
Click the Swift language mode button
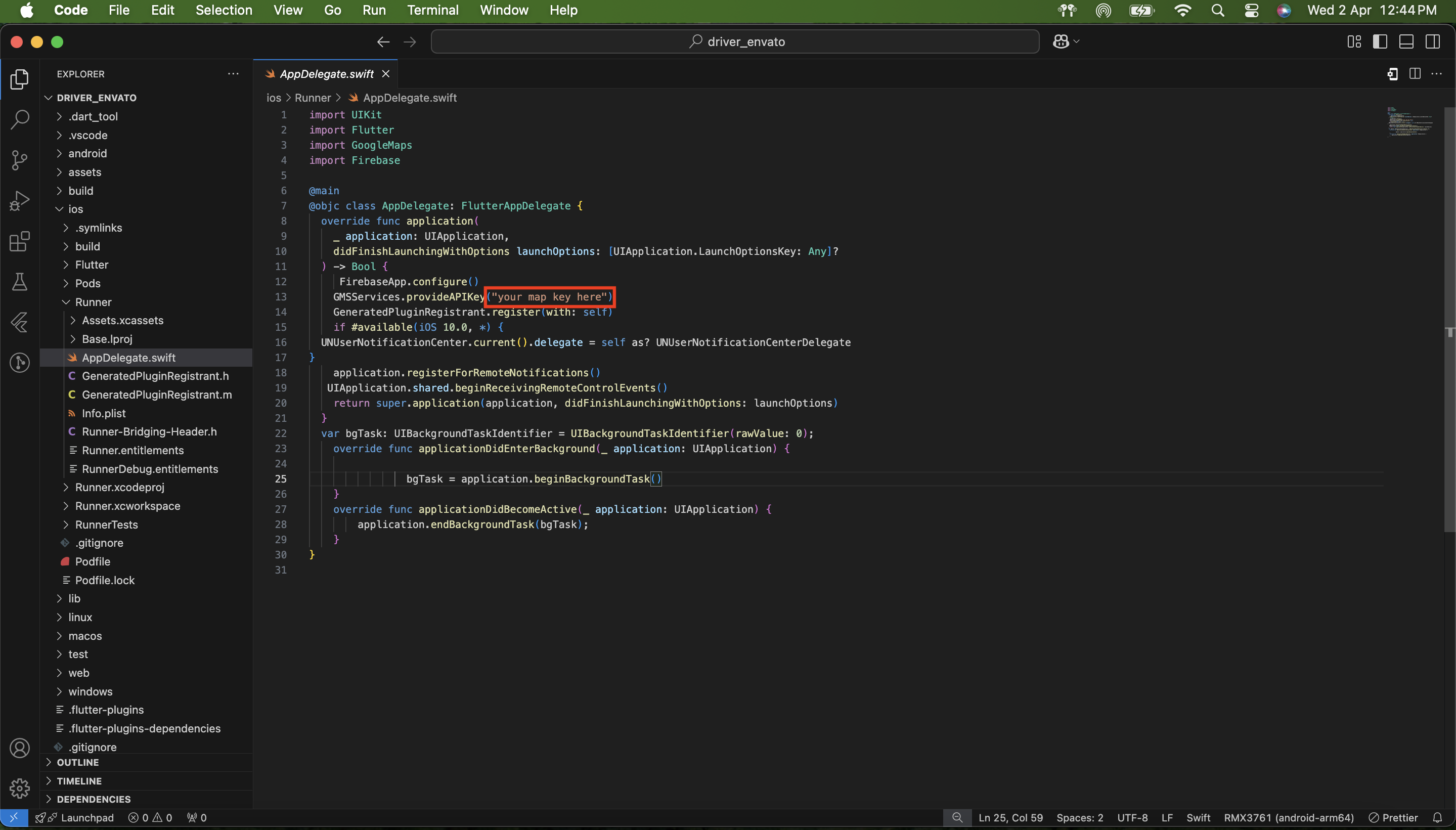tap(1198, 817)
